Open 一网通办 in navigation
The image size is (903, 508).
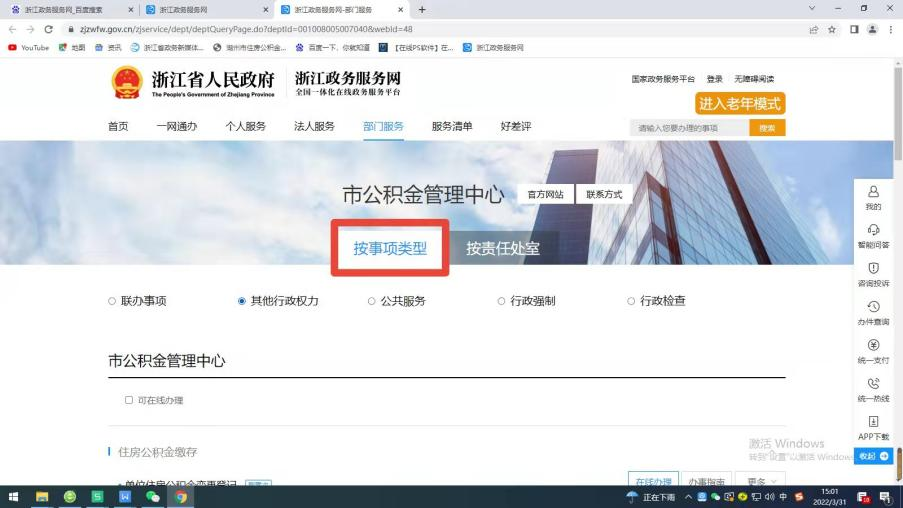pyautogui.click(x=177, y=127)
